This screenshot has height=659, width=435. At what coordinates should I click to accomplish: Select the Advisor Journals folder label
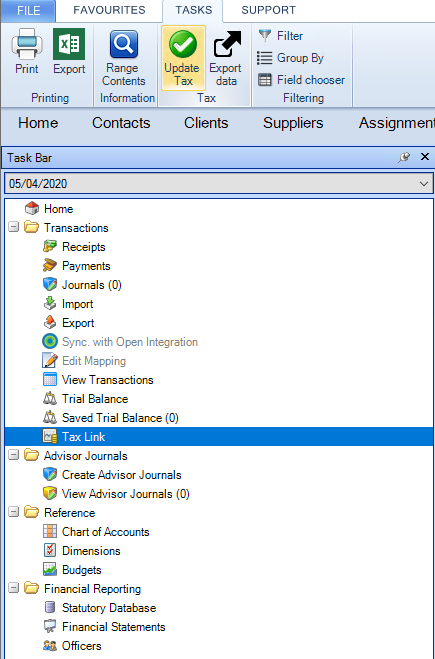pos(86,456)
